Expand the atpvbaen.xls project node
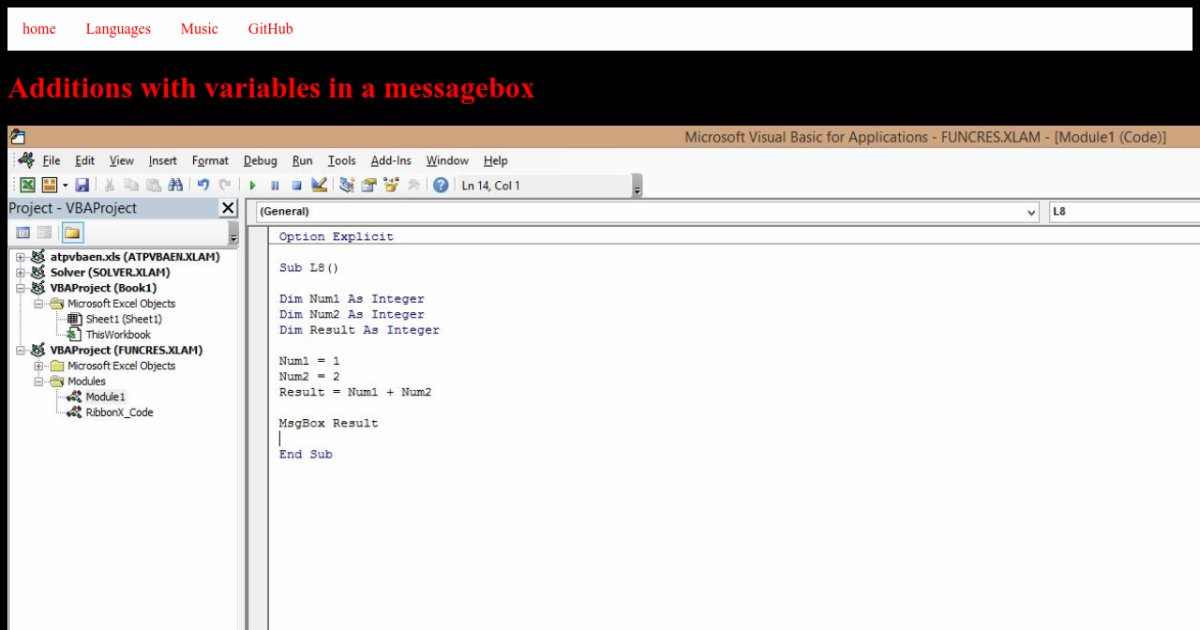This screenshot has width=1200, height=630. click(20, 257)
